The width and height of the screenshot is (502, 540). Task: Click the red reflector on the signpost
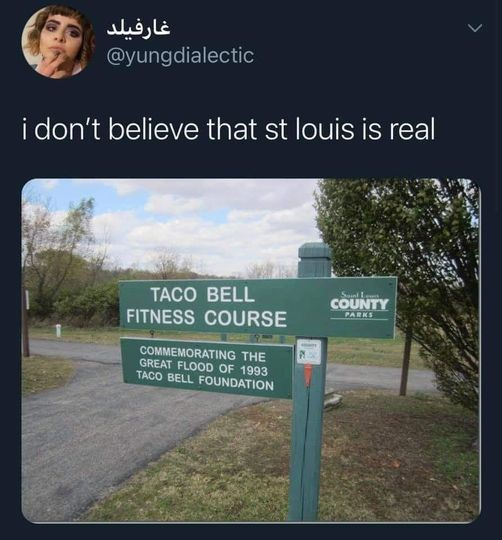(308, 374)
